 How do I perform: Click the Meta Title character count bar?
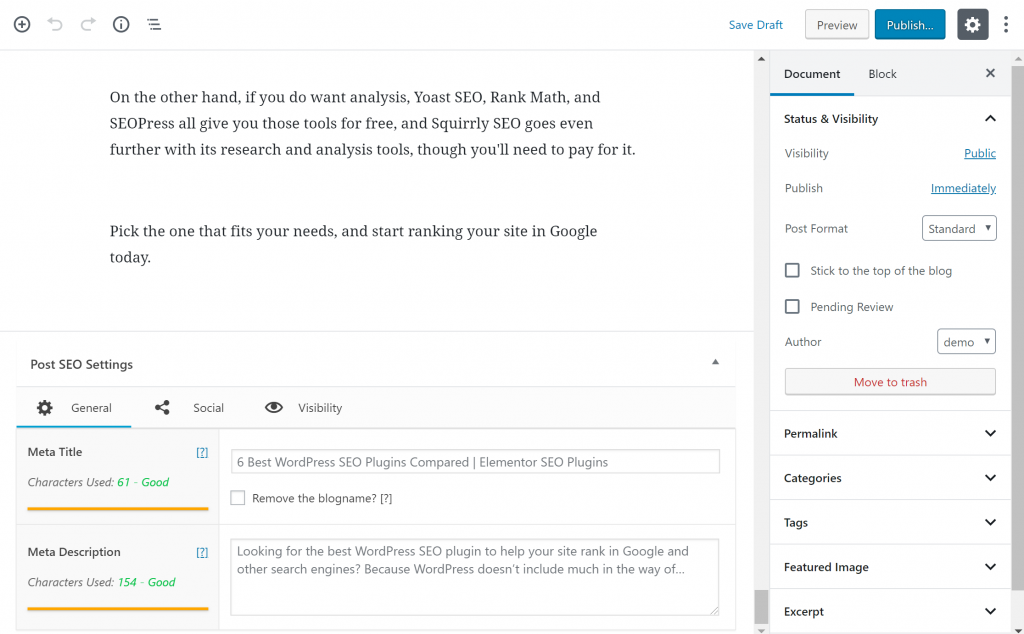117,509
